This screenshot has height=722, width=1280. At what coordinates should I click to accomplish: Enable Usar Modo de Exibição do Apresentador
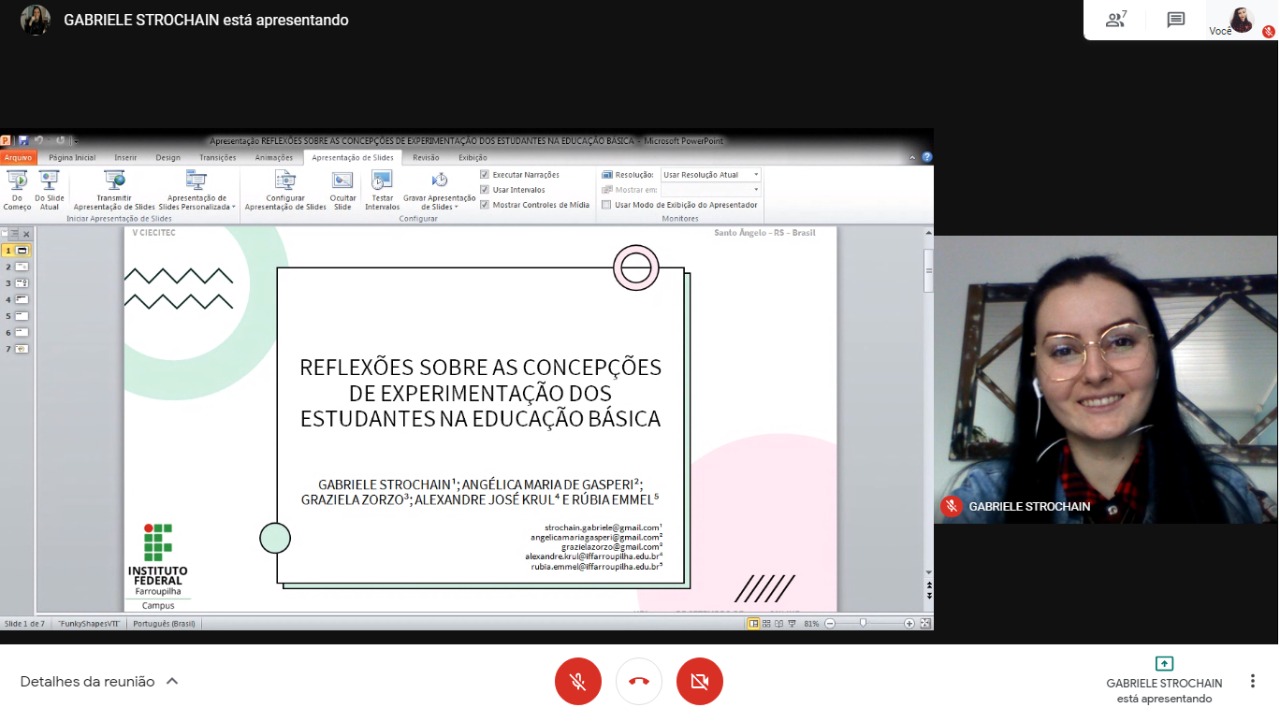[607, 205]
